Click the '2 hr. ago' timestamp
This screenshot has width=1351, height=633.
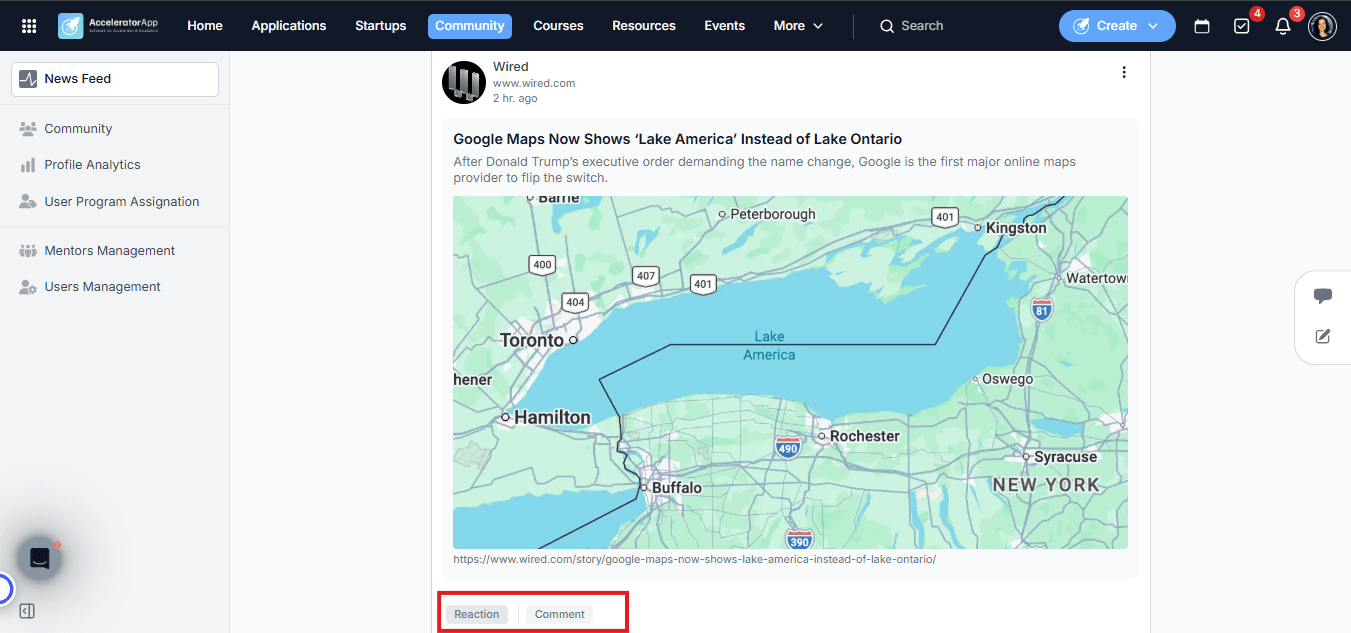coord(515,98)
